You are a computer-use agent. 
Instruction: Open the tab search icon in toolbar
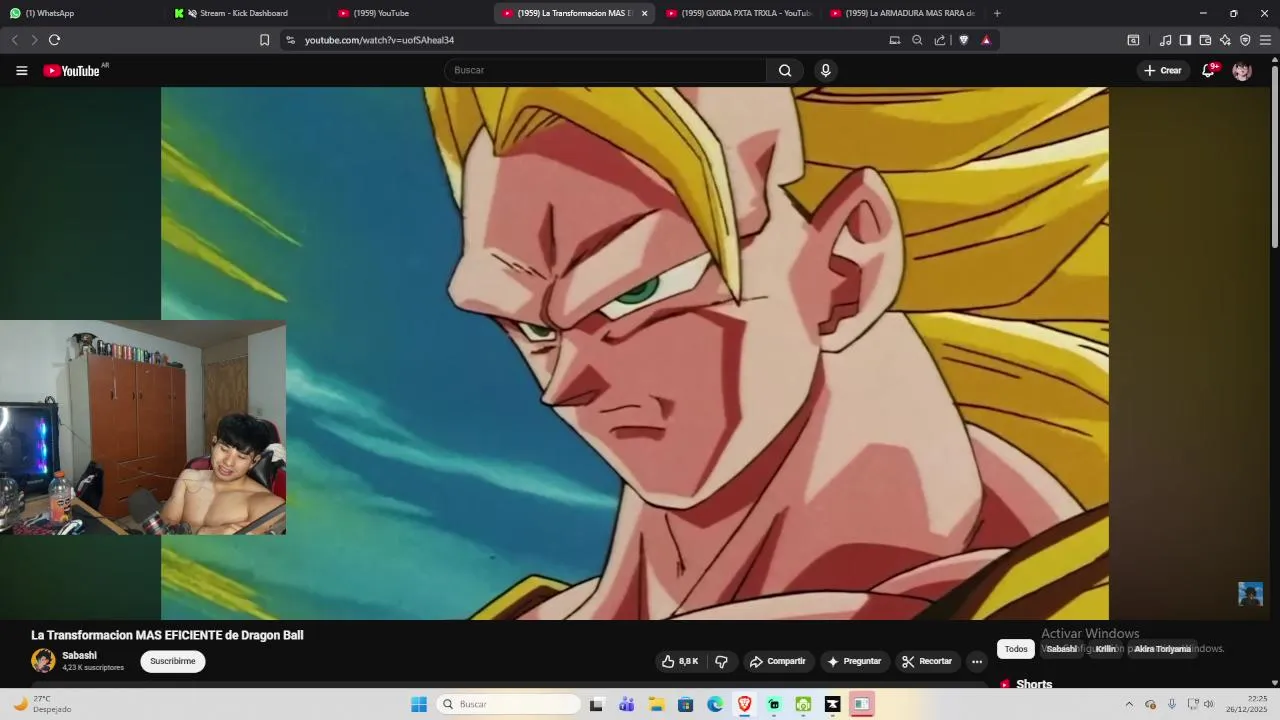[1133, 40]
